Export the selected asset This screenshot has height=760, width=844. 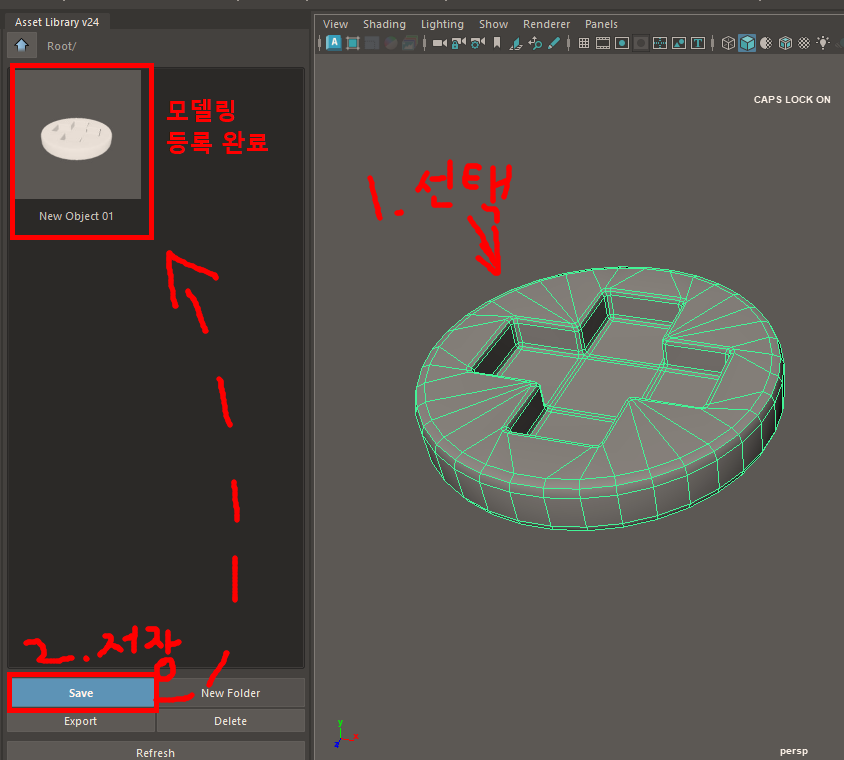pos(80,721)
